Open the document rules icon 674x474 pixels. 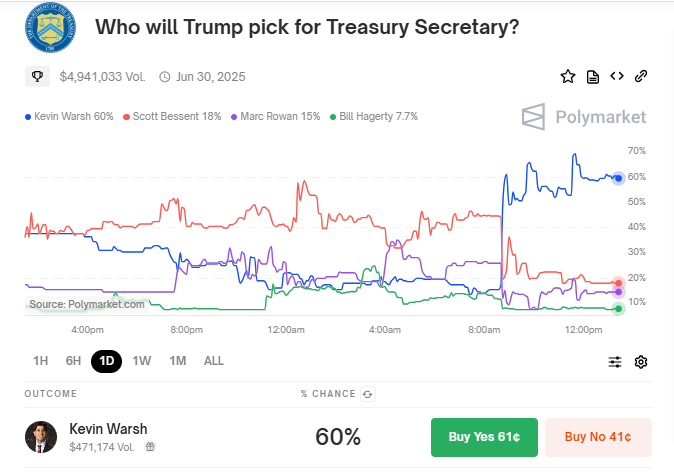(593, 76)
